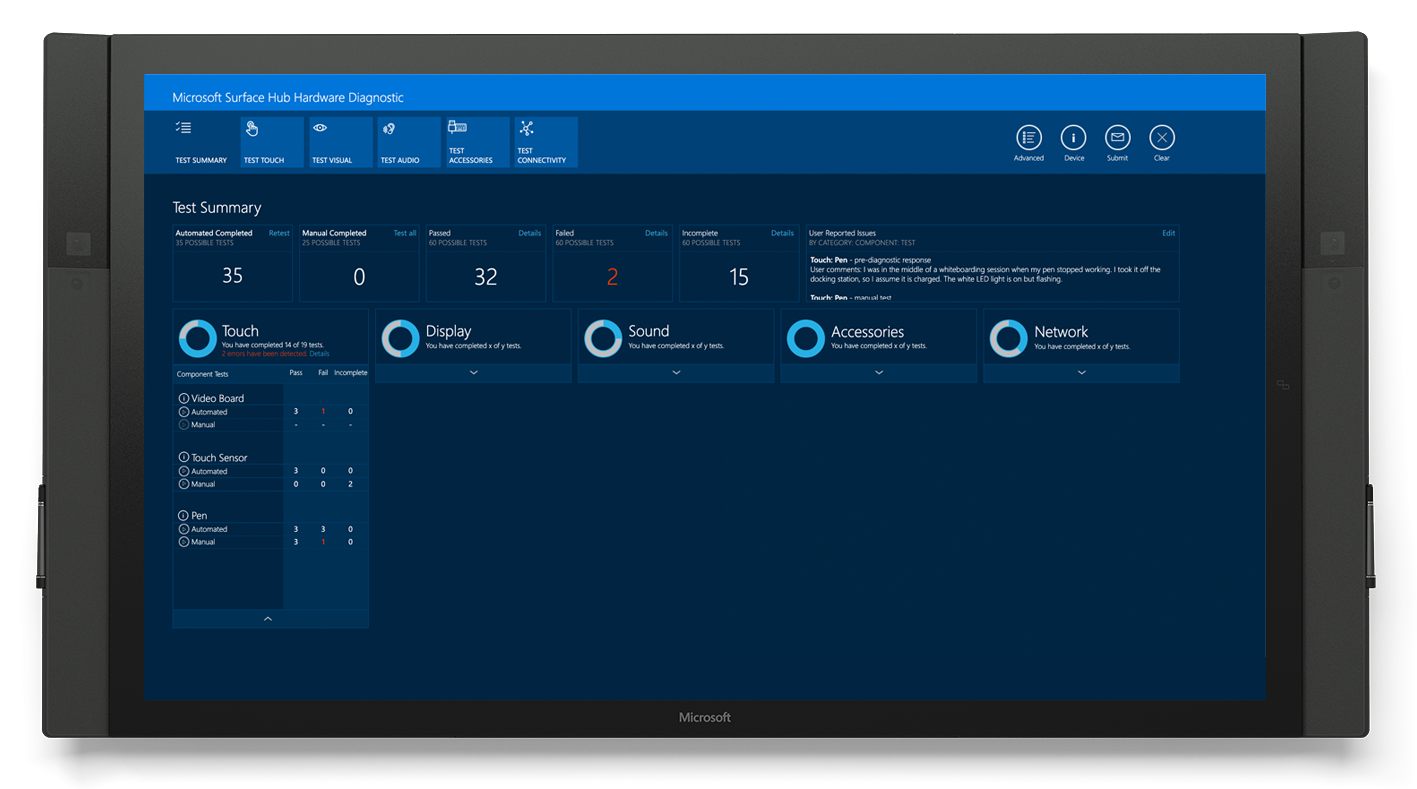Viewport: 1417px width, 789px height.
Task: Click the Network progress ring
Action: coord(1008,339)
